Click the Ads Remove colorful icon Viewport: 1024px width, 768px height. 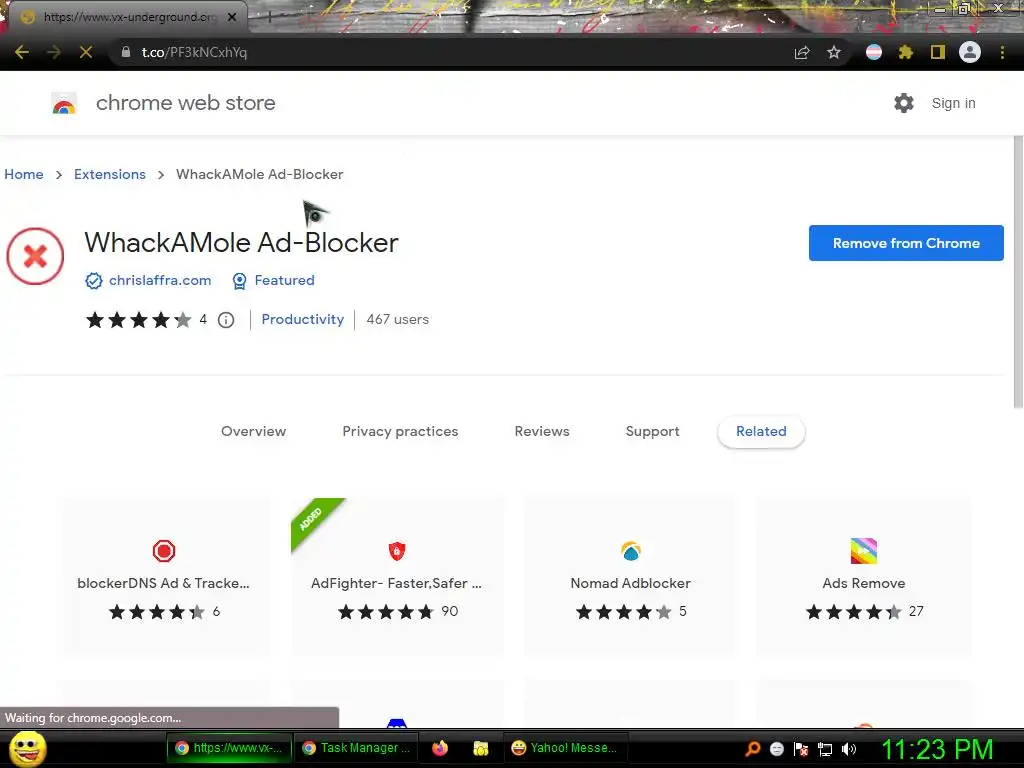(x=863, y=551)
